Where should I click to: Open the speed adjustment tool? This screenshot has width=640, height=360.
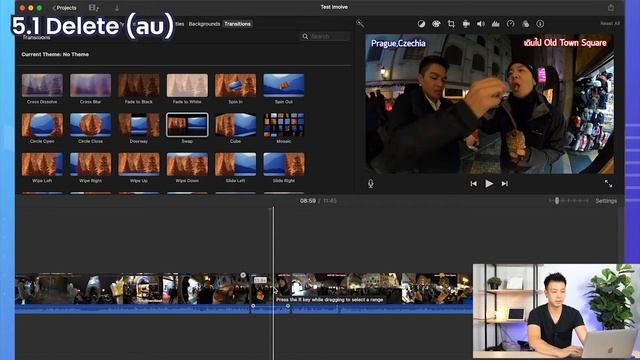pyautogui.click(x=511, y=24)
